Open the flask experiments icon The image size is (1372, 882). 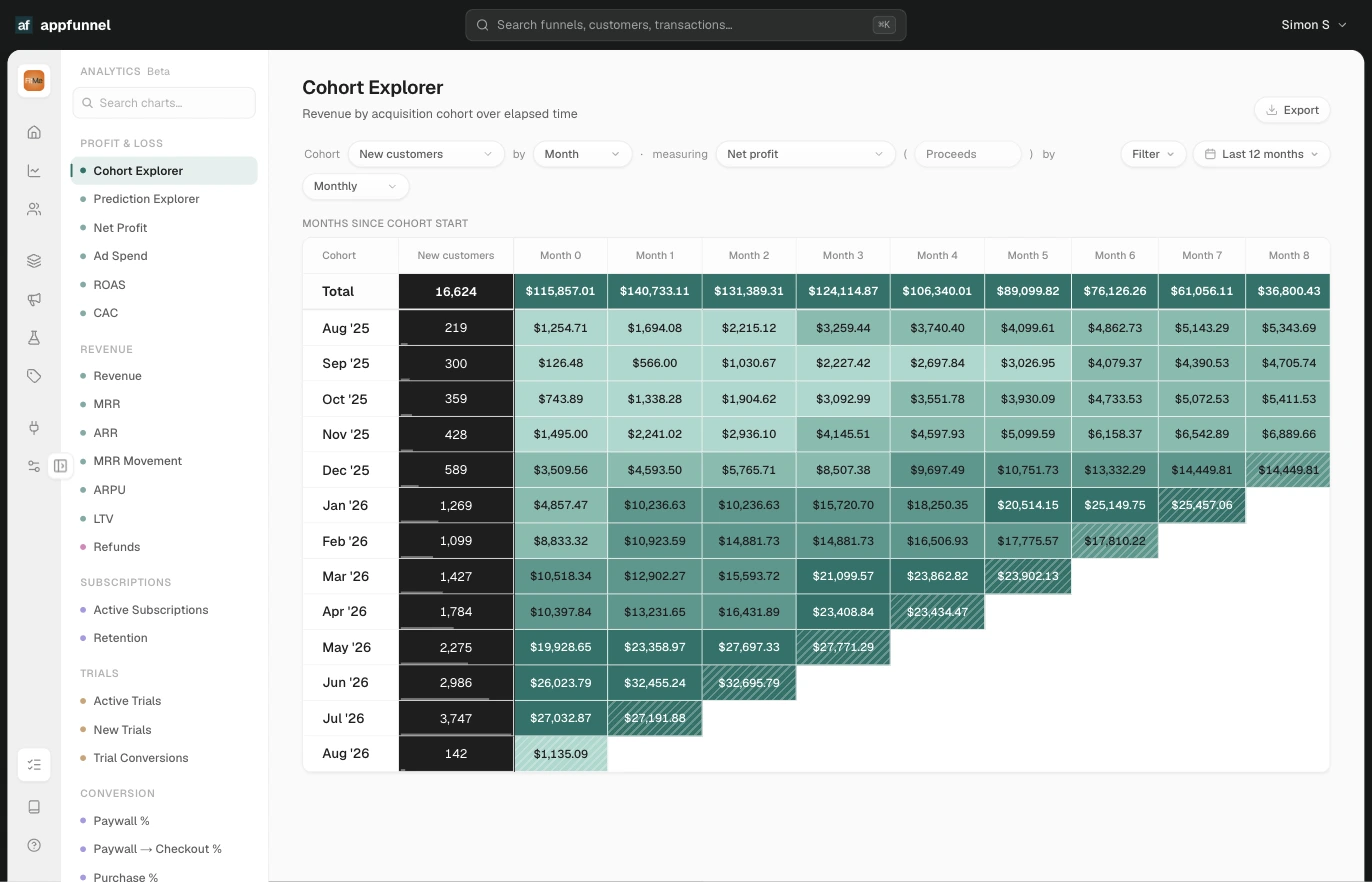point(34,338)
